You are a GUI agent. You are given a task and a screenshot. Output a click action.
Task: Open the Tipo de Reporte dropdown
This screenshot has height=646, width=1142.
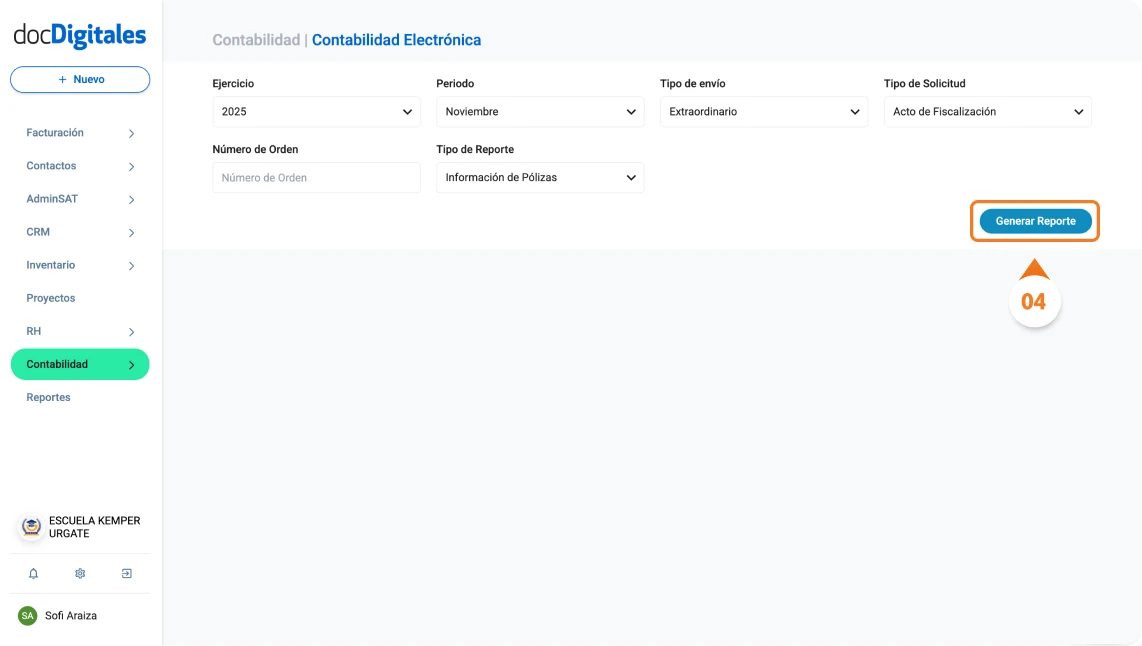click(540, 177)
